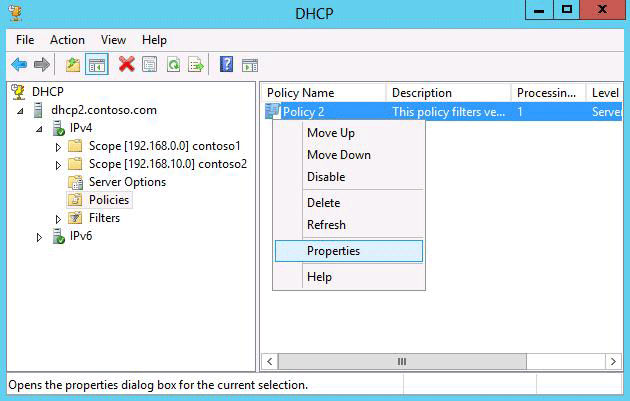This screenshot has height=401, width=630.
Task: Click the Back arrow toolbar icon
Action: click(19, 64)
